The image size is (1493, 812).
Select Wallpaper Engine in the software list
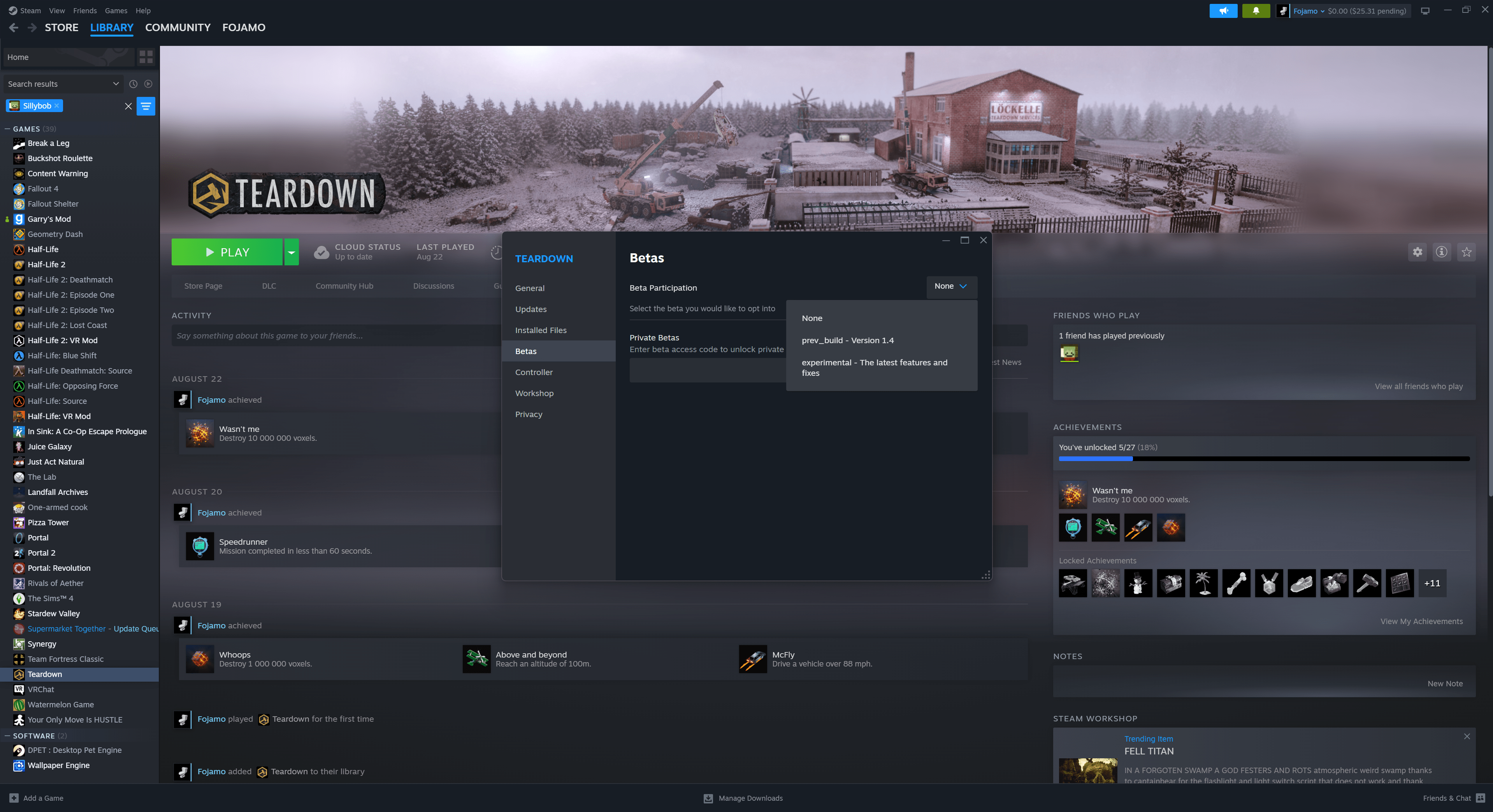tap(58, 765)
